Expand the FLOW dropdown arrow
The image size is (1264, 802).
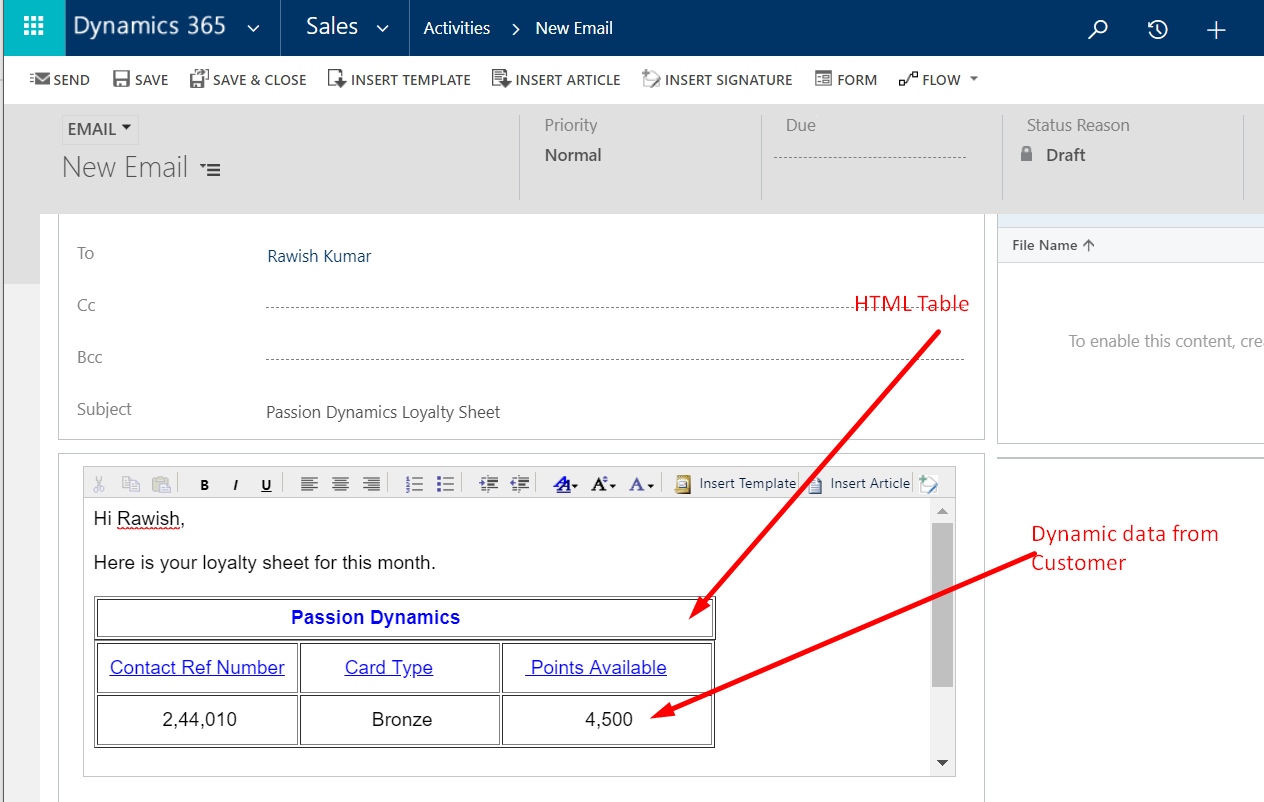(974, 79)
